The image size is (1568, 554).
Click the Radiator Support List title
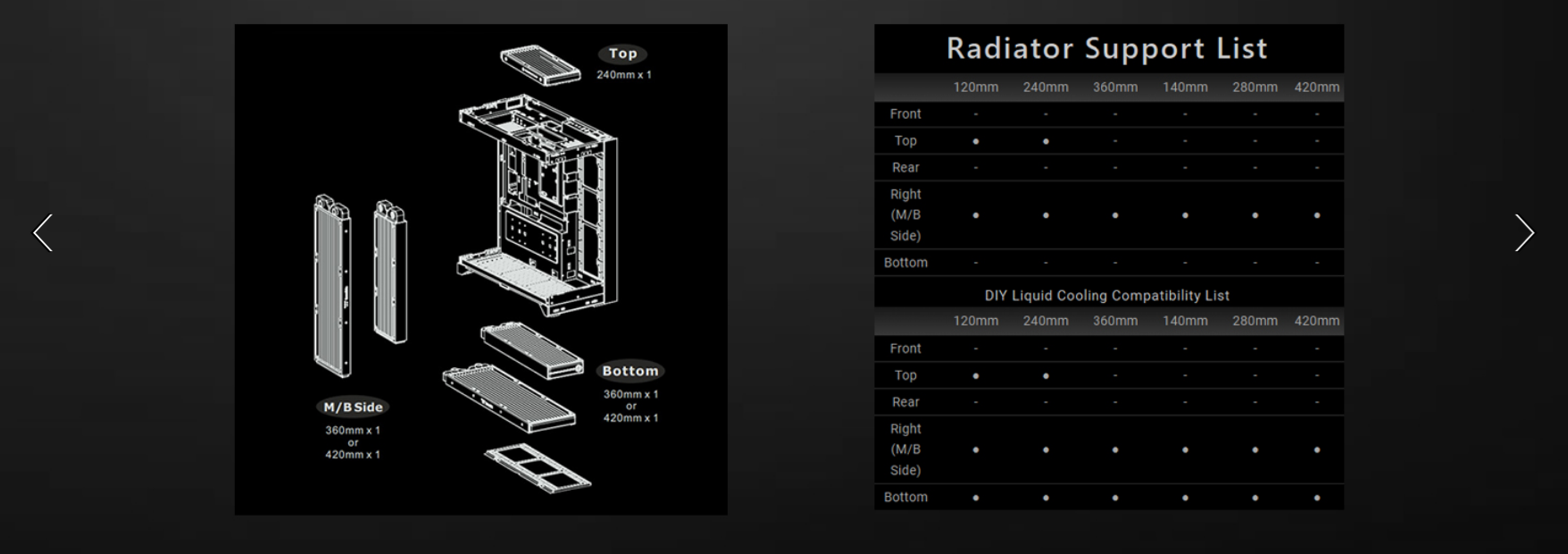(1106, 48)
